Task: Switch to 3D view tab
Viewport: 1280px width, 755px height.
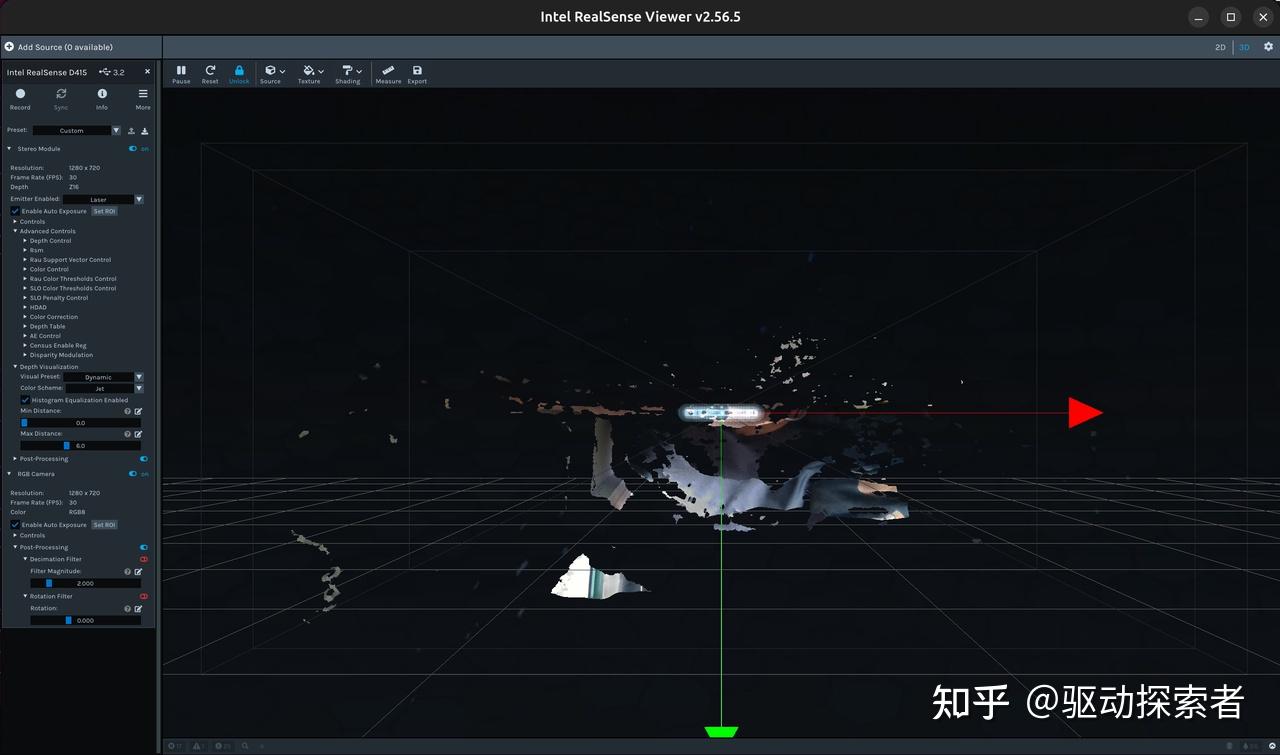Action: click(x=1245, y=47)
